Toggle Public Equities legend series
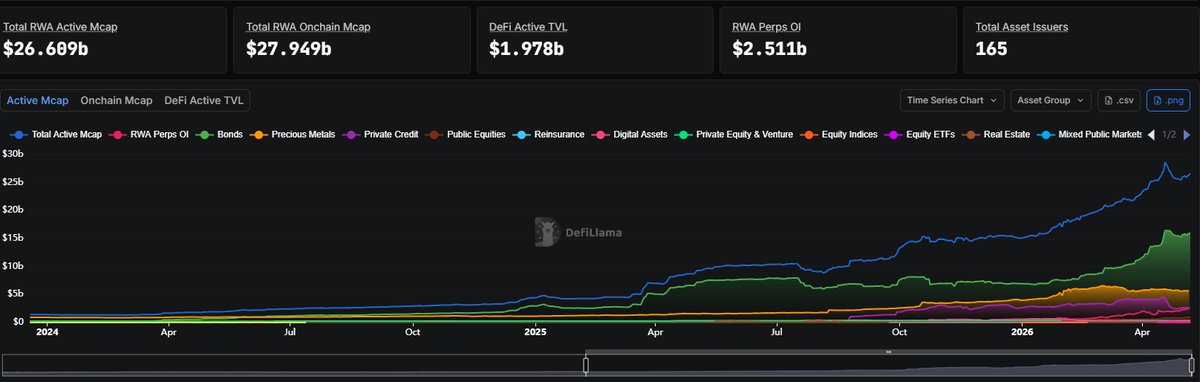 point(465,134)
